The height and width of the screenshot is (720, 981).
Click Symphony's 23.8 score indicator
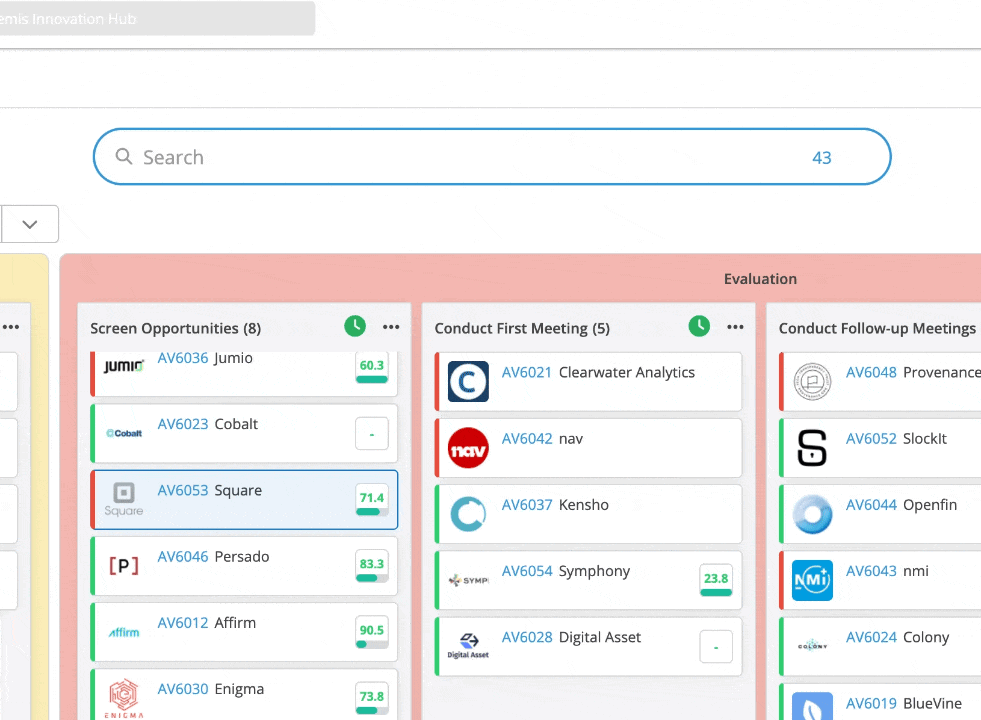point(716,581)
